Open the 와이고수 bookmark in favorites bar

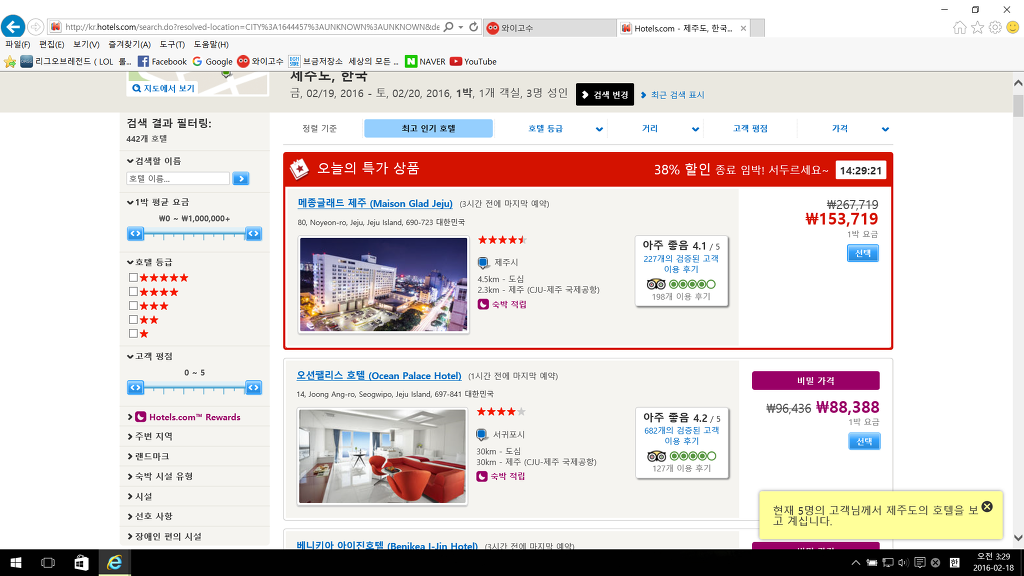260,61
